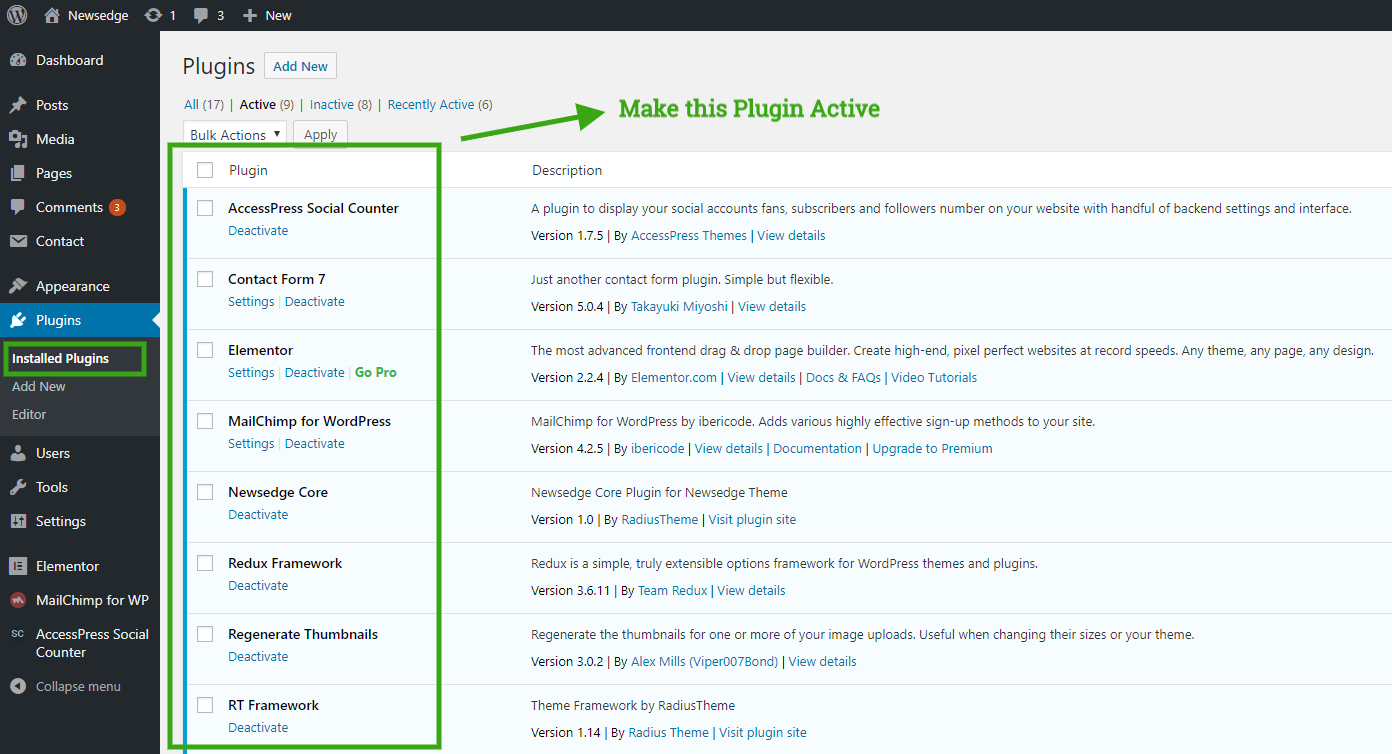
Task: Click the Pages icon in sidebar
Action: click(x=18, y=173)
